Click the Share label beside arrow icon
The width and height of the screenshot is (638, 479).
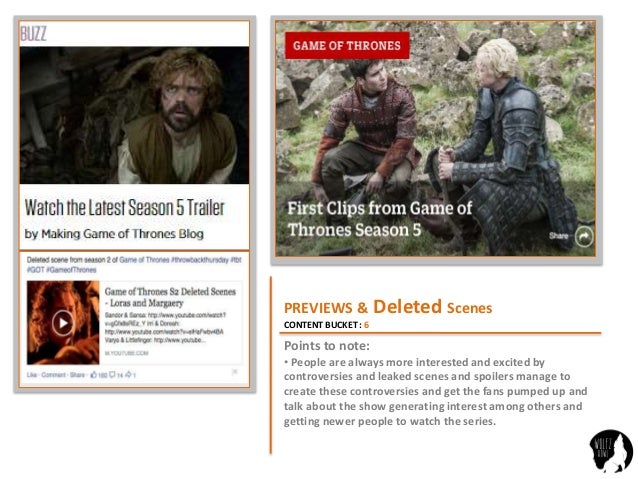[558, 236]
